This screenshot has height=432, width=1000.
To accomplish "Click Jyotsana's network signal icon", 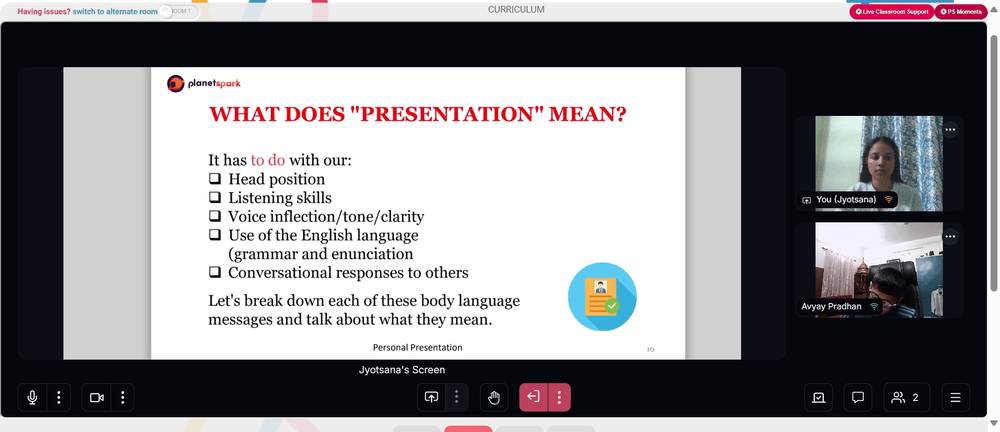I will pos(888,200).
